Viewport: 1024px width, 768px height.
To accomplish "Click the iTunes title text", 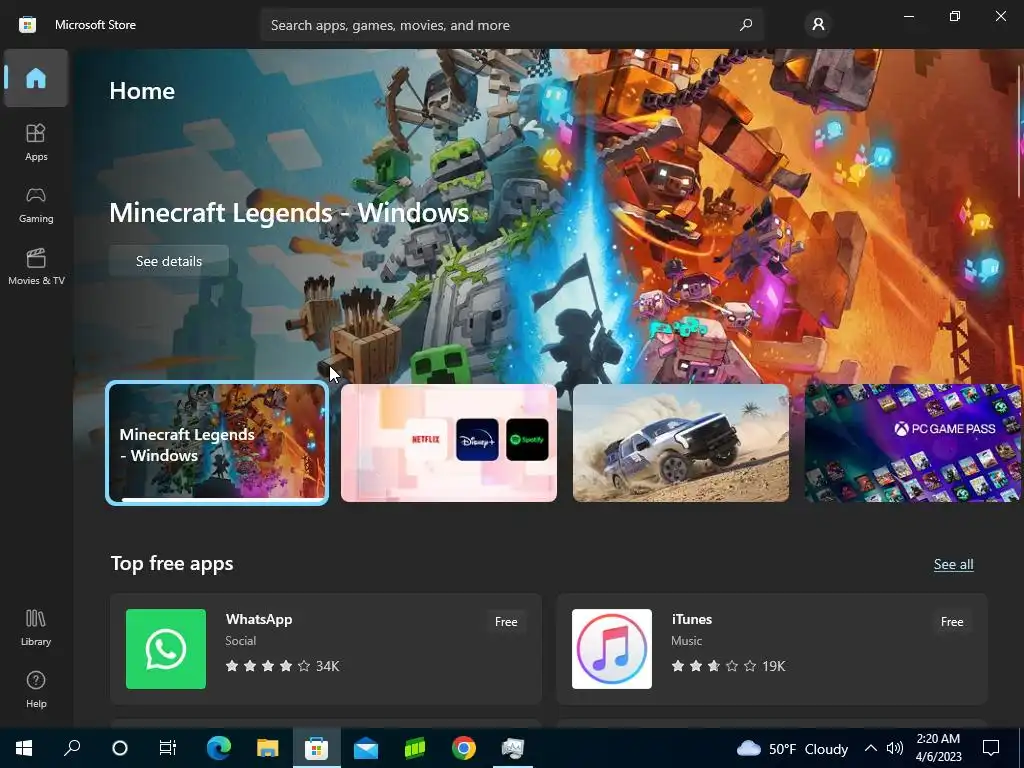I will pyautogui.click(x=692, y=619).
